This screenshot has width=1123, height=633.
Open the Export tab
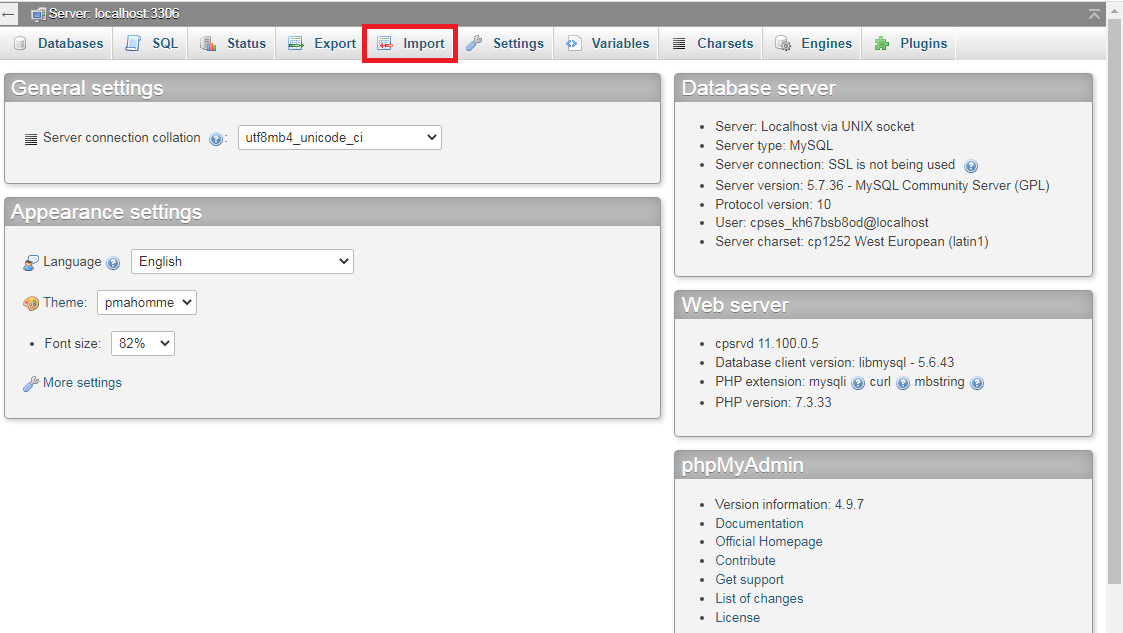(322, 44)
